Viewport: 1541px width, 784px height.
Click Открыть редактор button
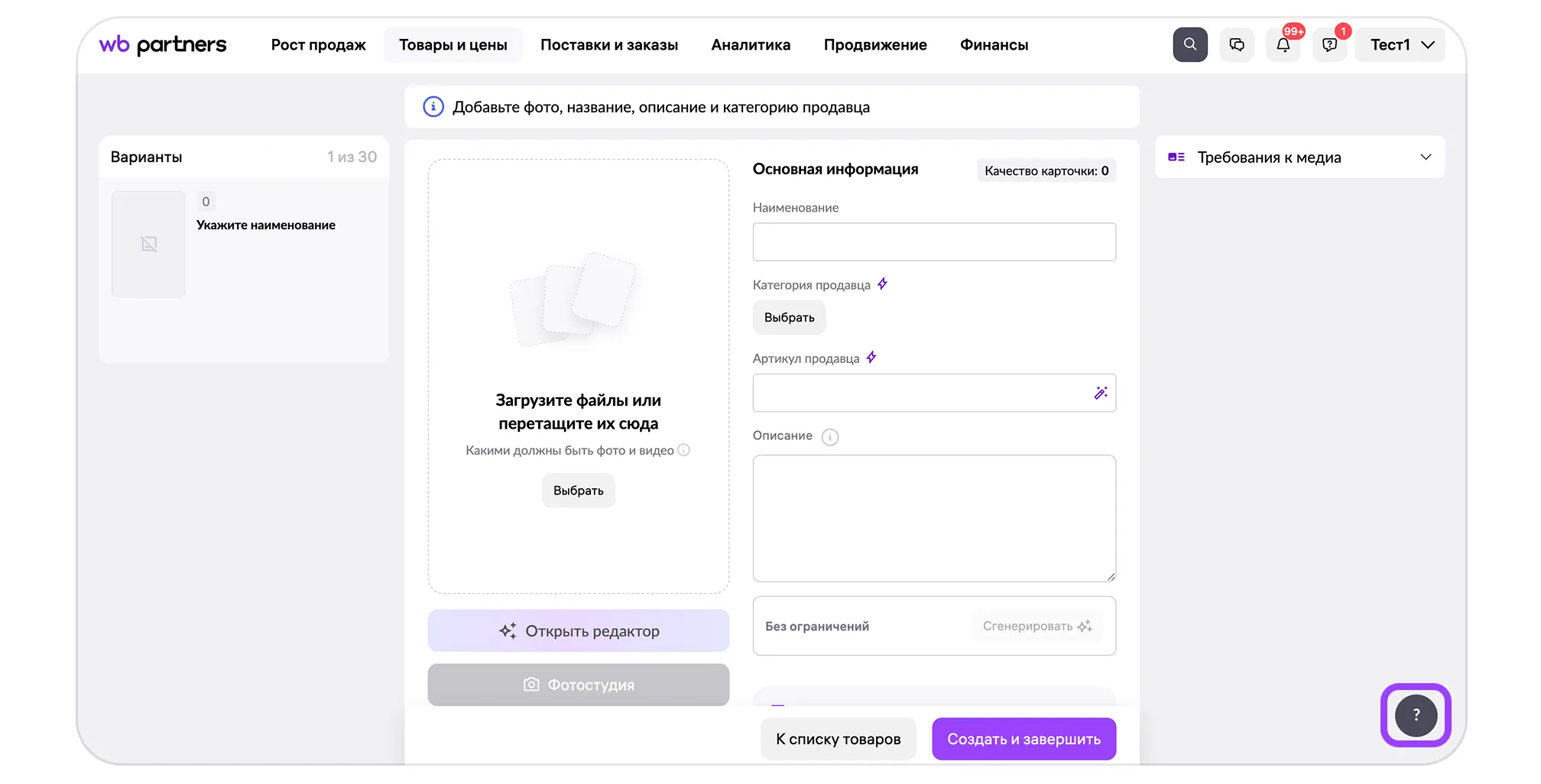tap(578, 631)
